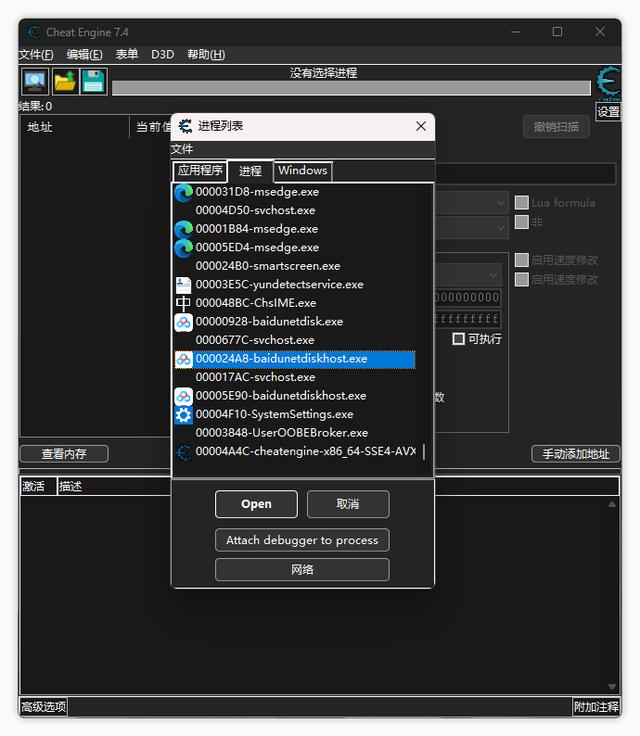The height and width of the screenshot is (736, 640).
Task: Switch to the 应用程序 tab
Action: click(x=200, y=171)
